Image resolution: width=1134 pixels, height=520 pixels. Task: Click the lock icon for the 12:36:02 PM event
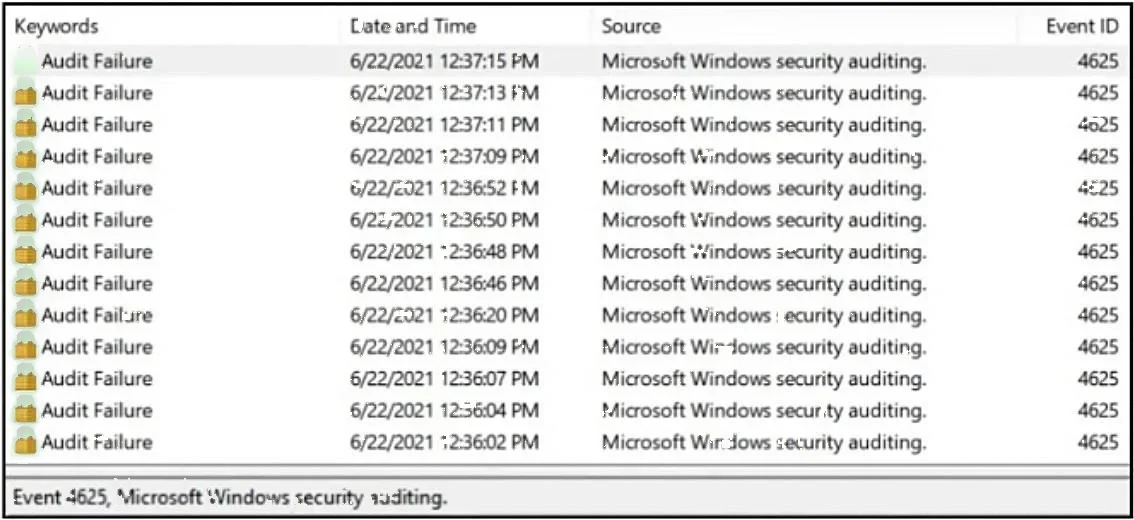point(25,443)
